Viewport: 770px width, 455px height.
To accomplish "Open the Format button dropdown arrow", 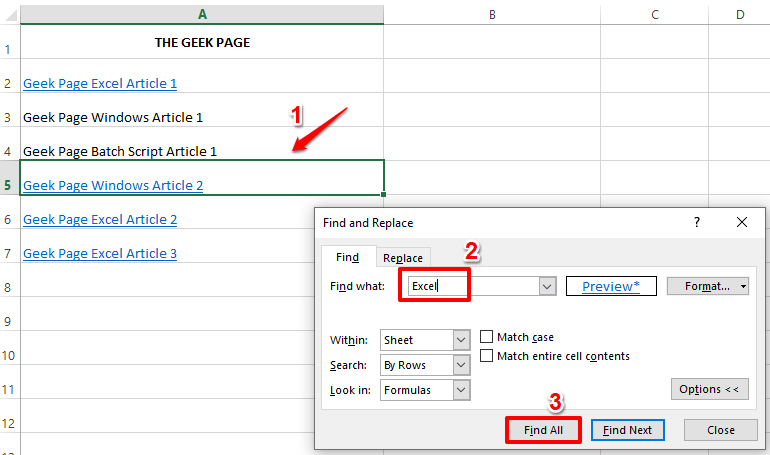I will coord(744,287).
